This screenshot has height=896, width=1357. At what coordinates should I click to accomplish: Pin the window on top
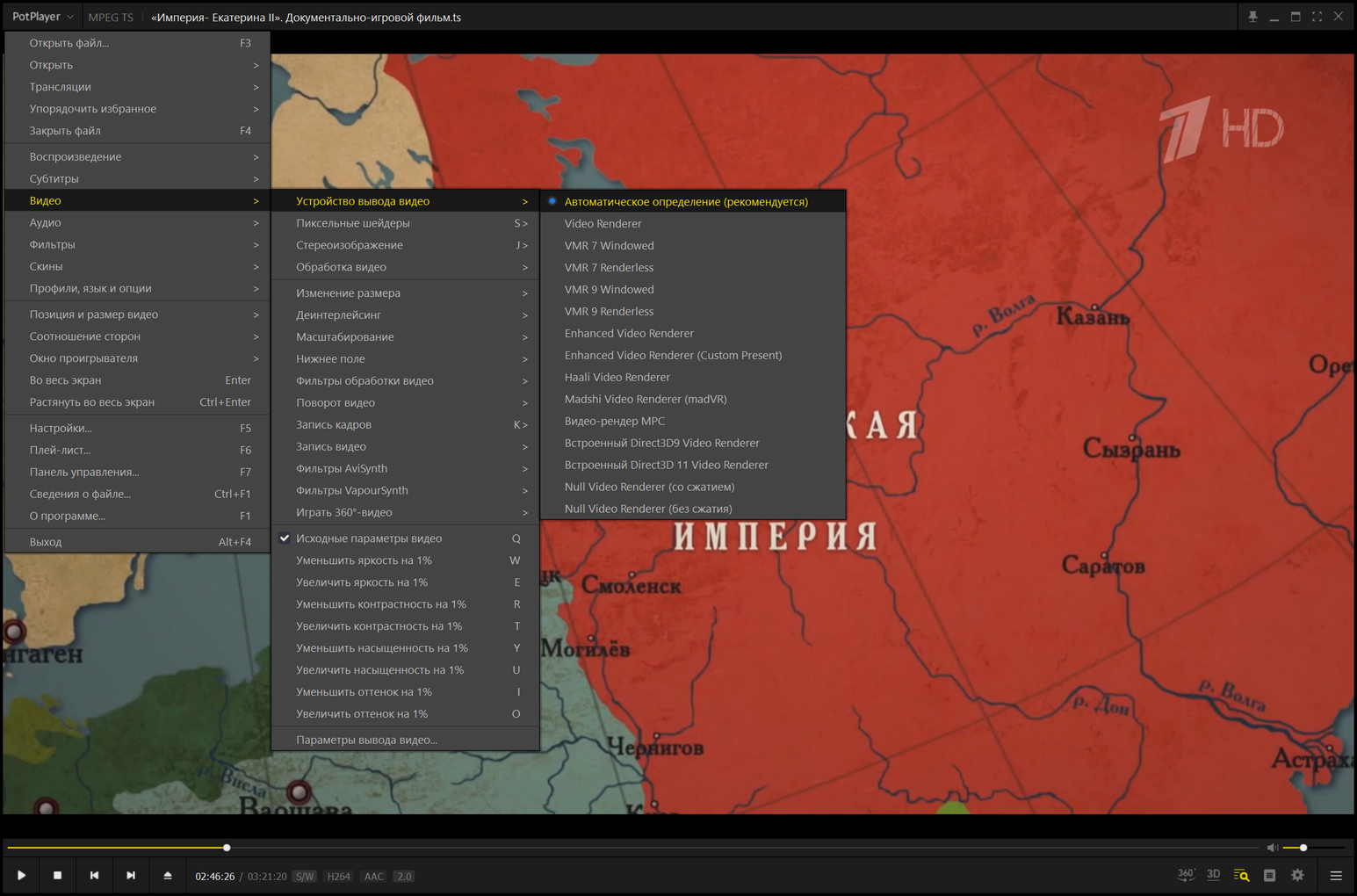[x=1252, y=17]
